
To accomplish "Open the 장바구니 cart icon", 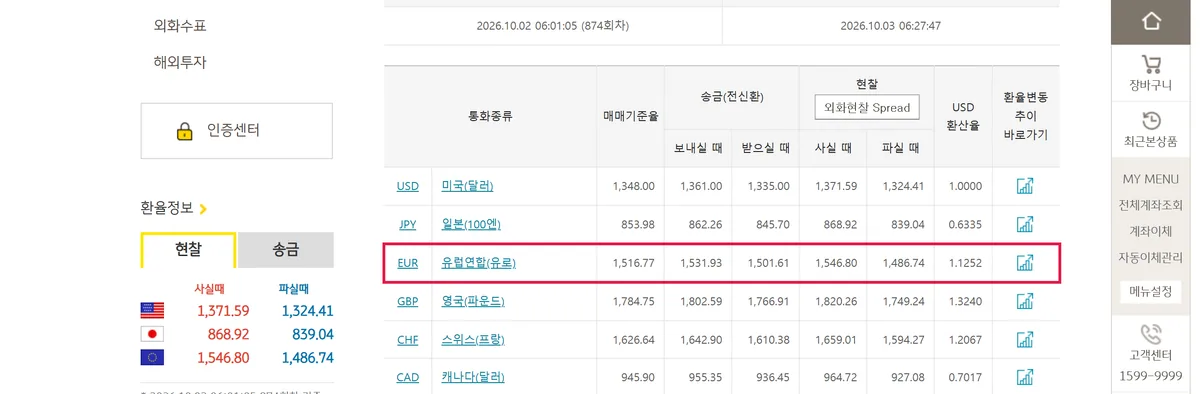I will point(1151,64).
